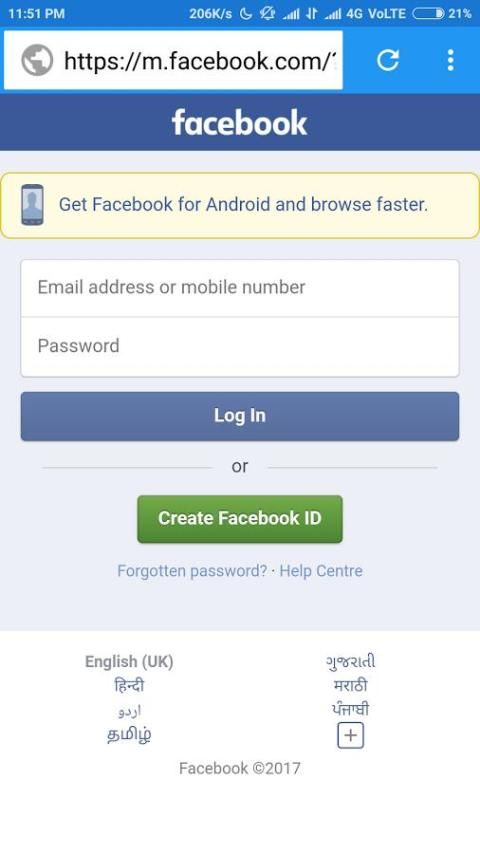The image size is (480, 854).
Task: Tap Create Facebook ID button
Action: [240, 518]
